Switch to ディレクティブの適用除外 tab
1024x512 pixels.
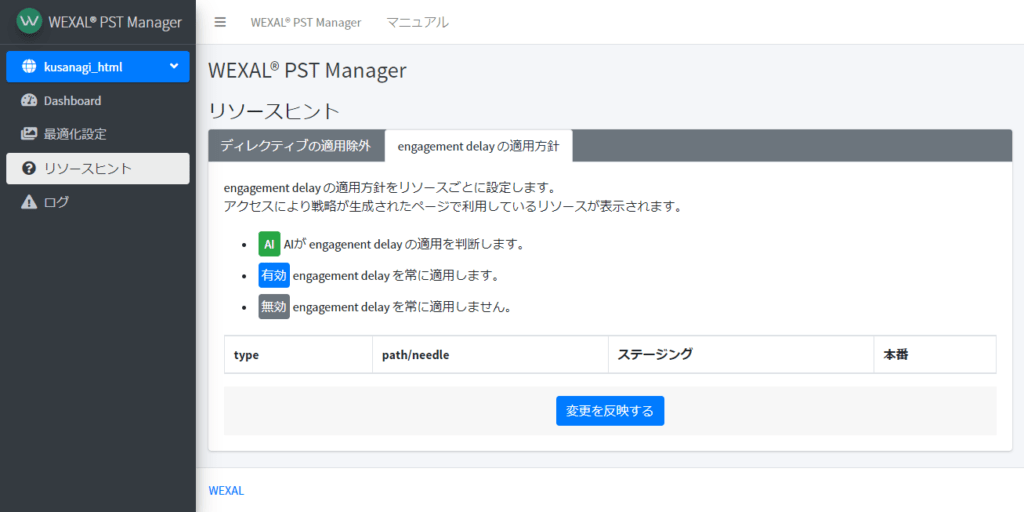(x=296, y=146)
